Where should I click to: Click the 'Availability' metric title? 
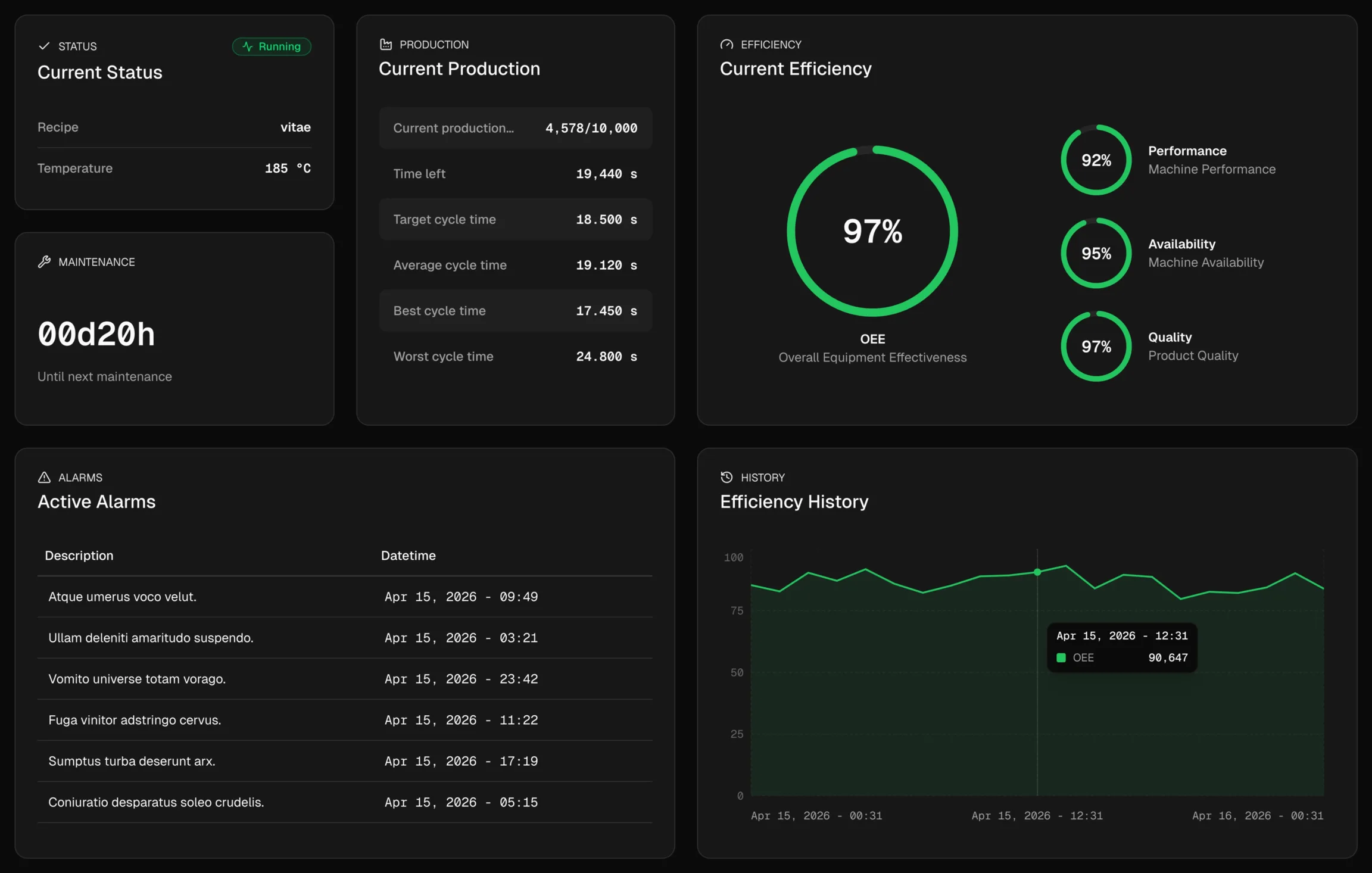(1182, 244)
